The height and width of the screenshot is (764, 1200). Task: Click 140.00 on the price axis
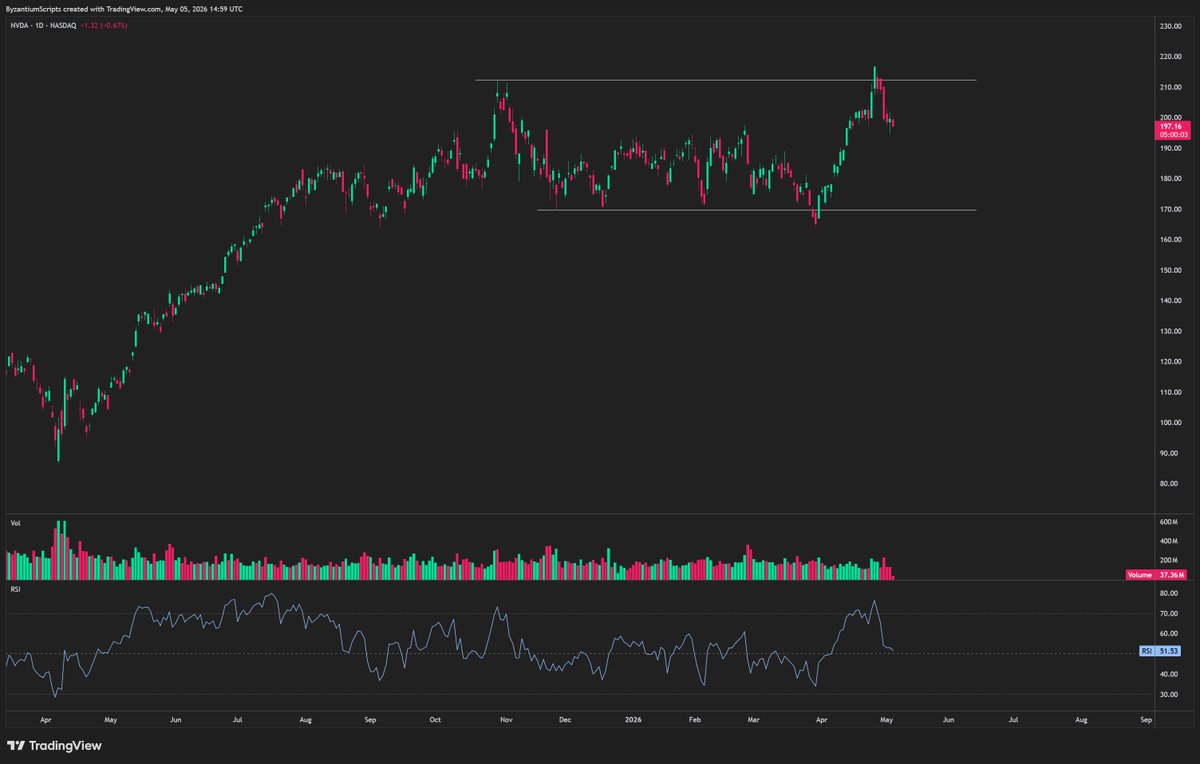tap(1170, 301)
